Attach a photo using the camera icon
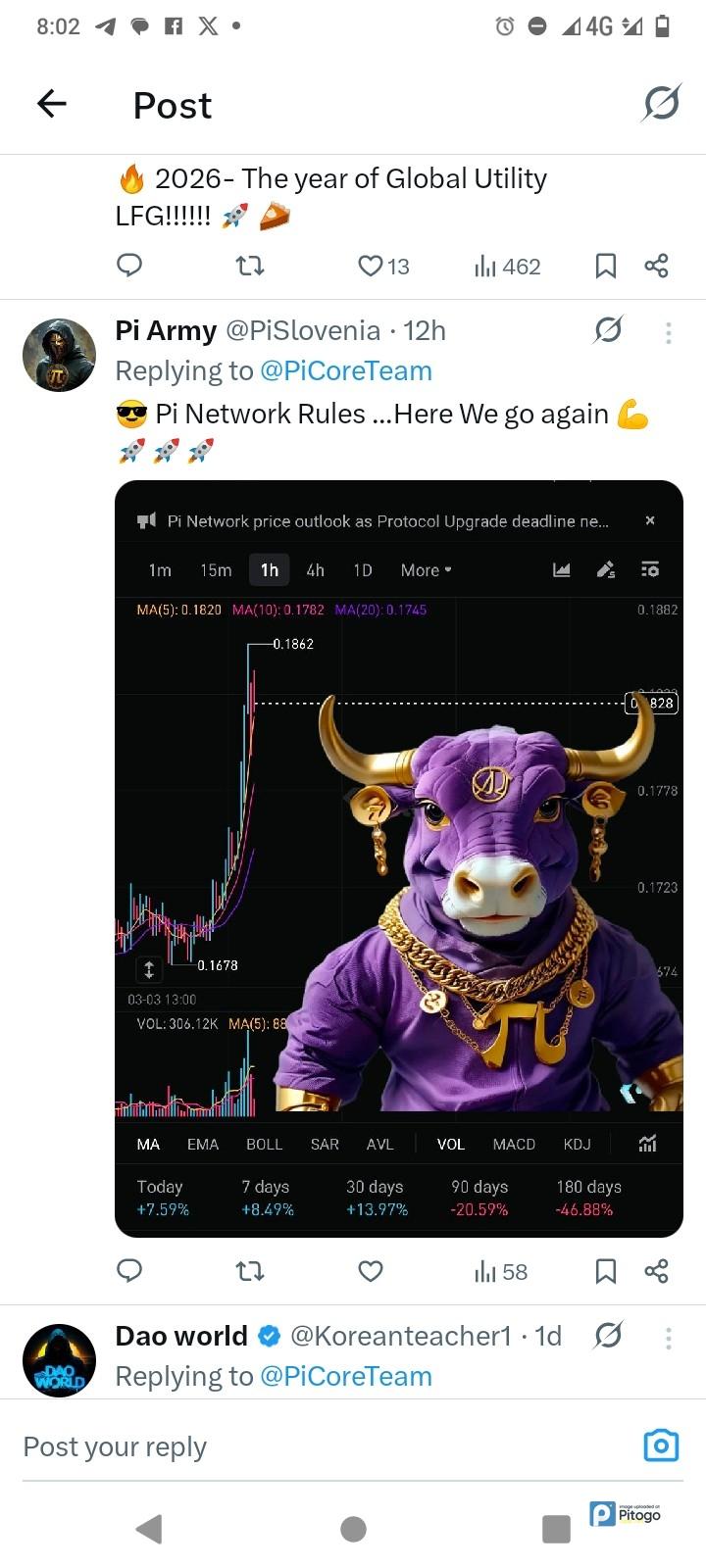Screen dimensions: 706x1568 661,1445
